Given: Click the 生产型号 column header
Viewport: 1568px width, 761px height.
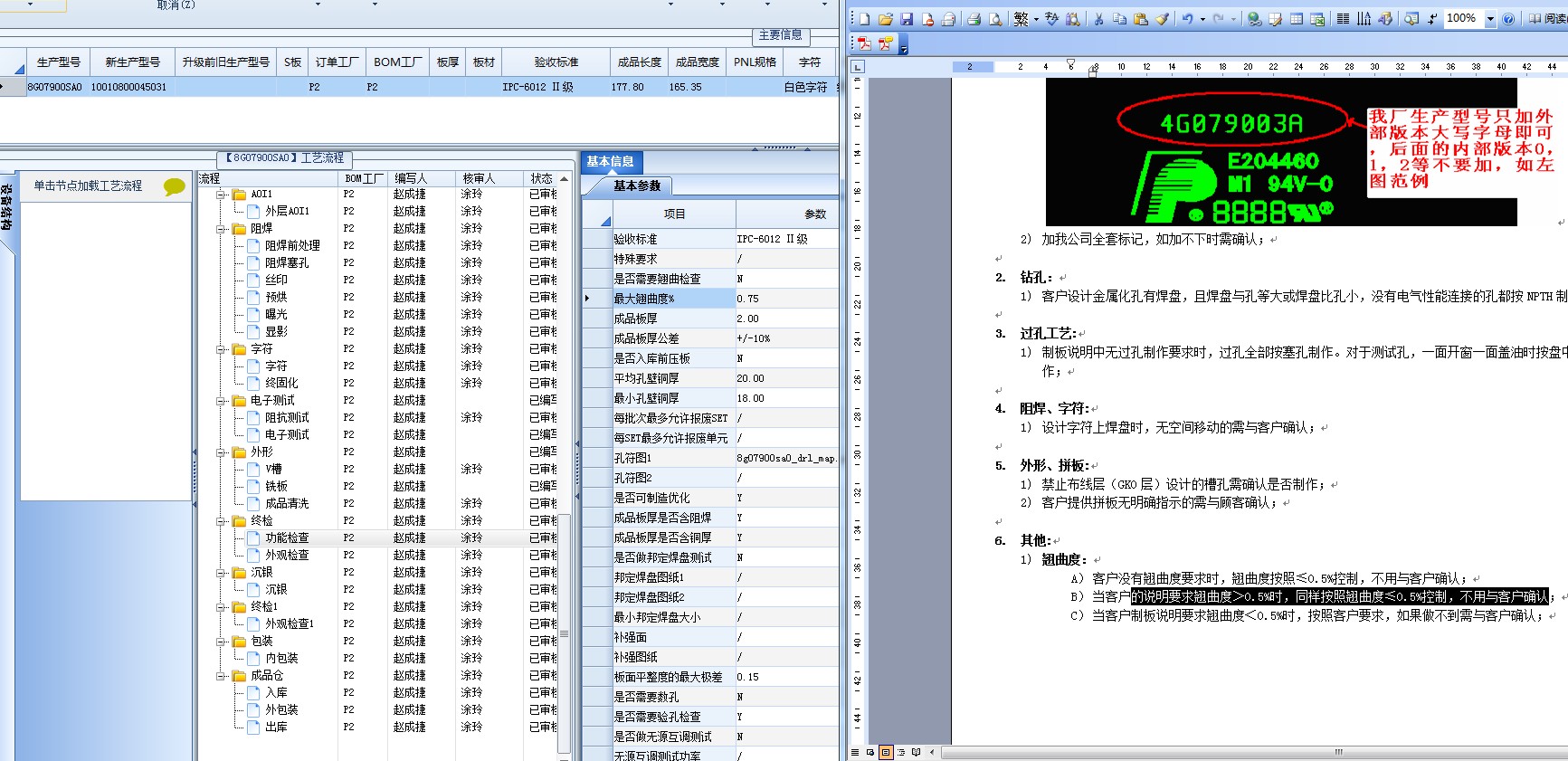Looking at the screenshot, I should coord(59,62).
